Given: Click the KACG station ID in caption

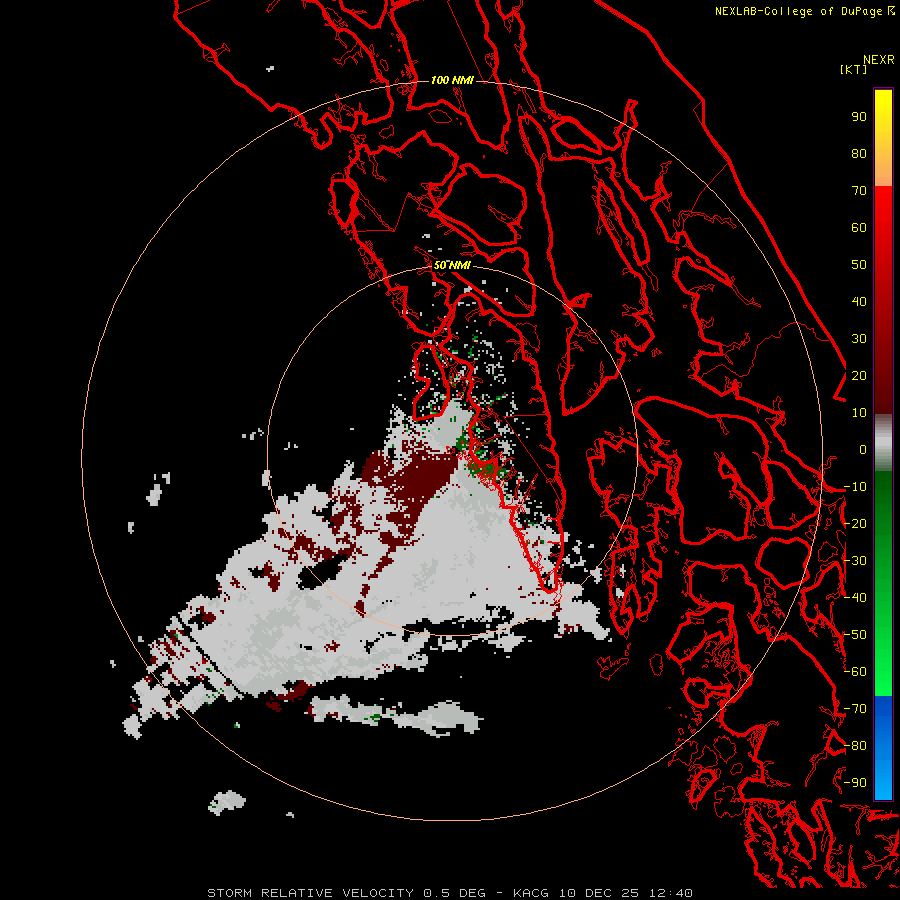Looking at the screenshot, I should pyautogui.click(x=530, y=893).
